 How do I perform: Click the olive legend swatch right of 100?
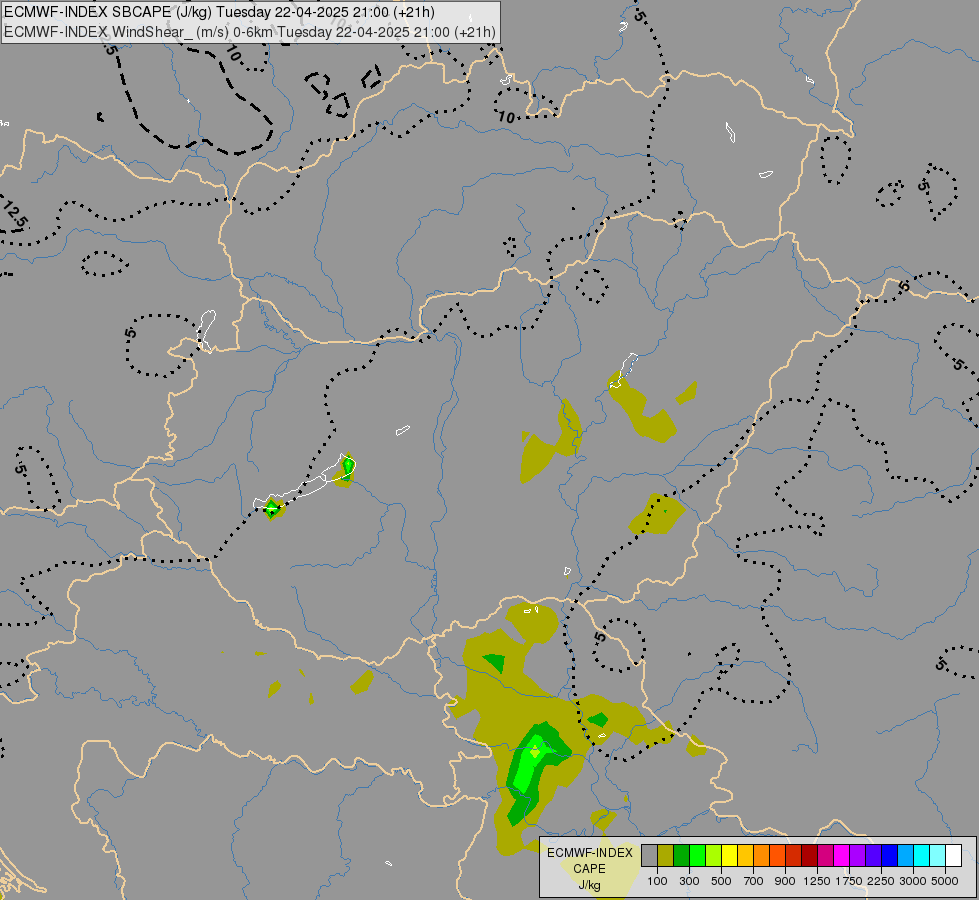[666, 856]
